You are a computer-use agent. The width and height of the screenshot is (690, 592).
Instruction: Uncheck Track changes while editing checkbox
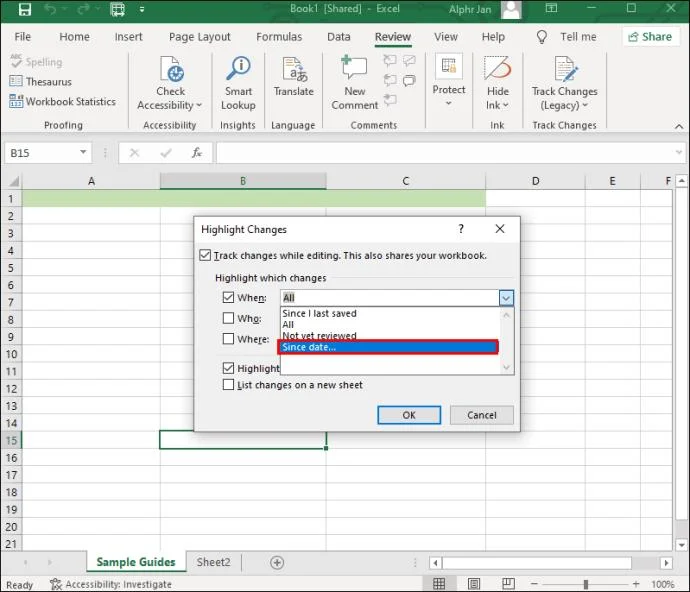(x=205, y=255)
